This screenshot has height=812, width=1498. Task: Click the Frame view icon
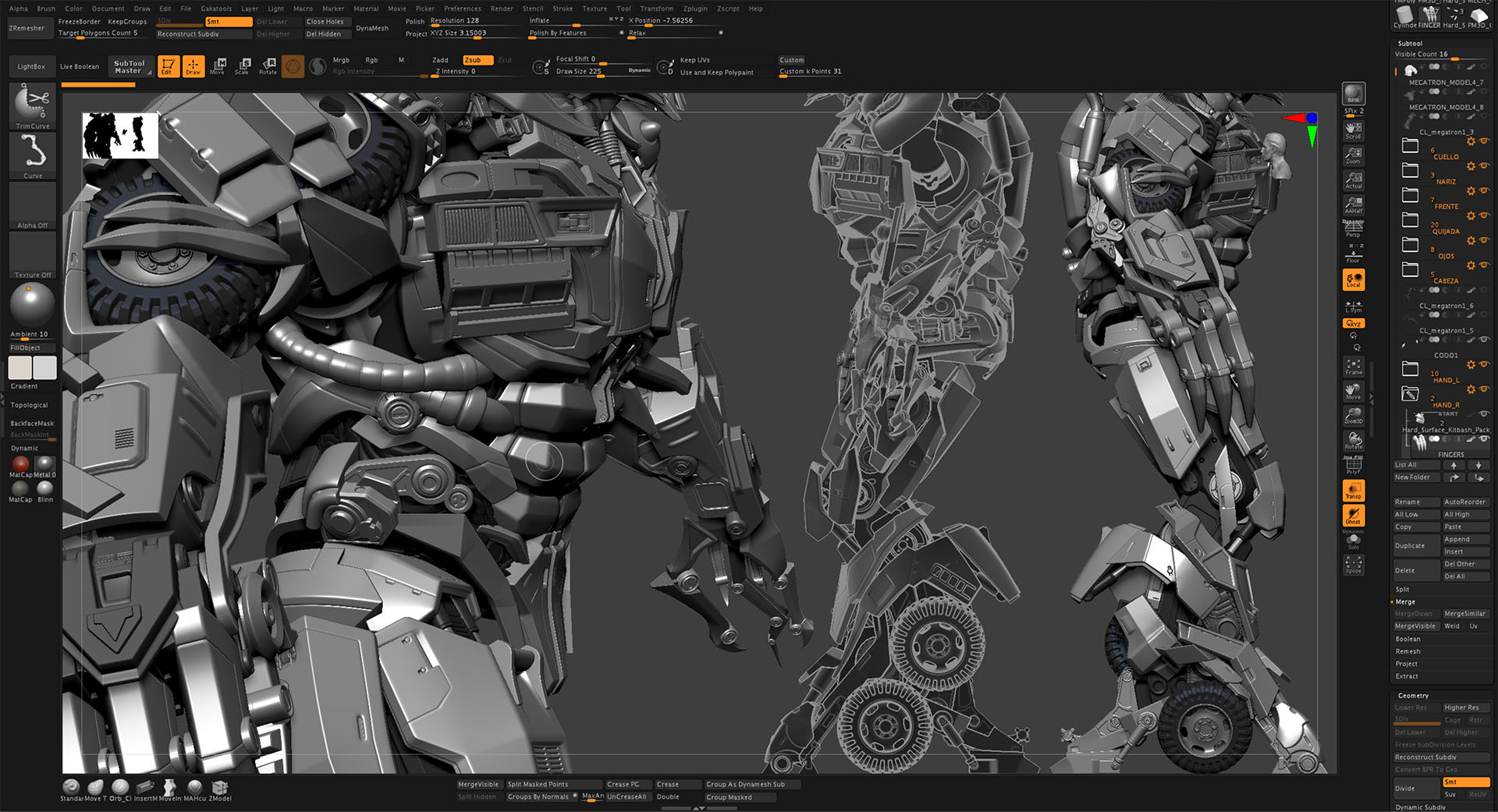tap(1353, 367)
